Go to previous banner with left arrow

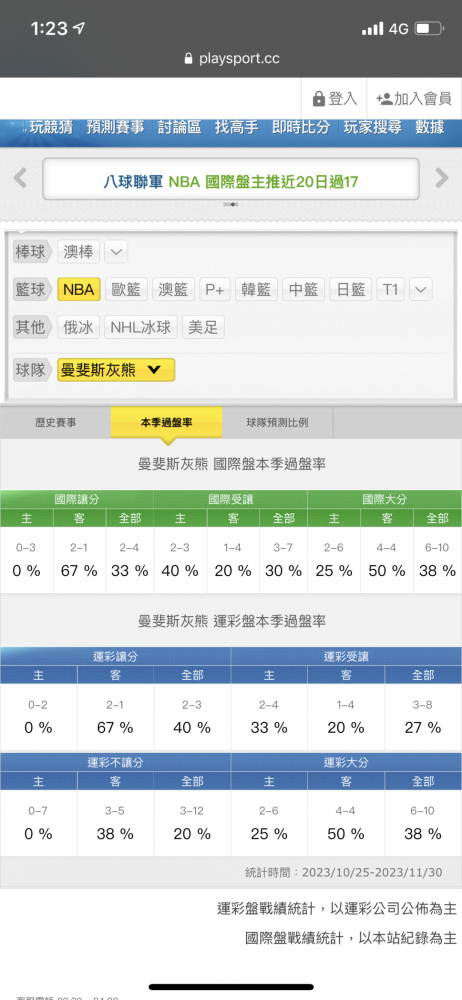coord(20,178)
